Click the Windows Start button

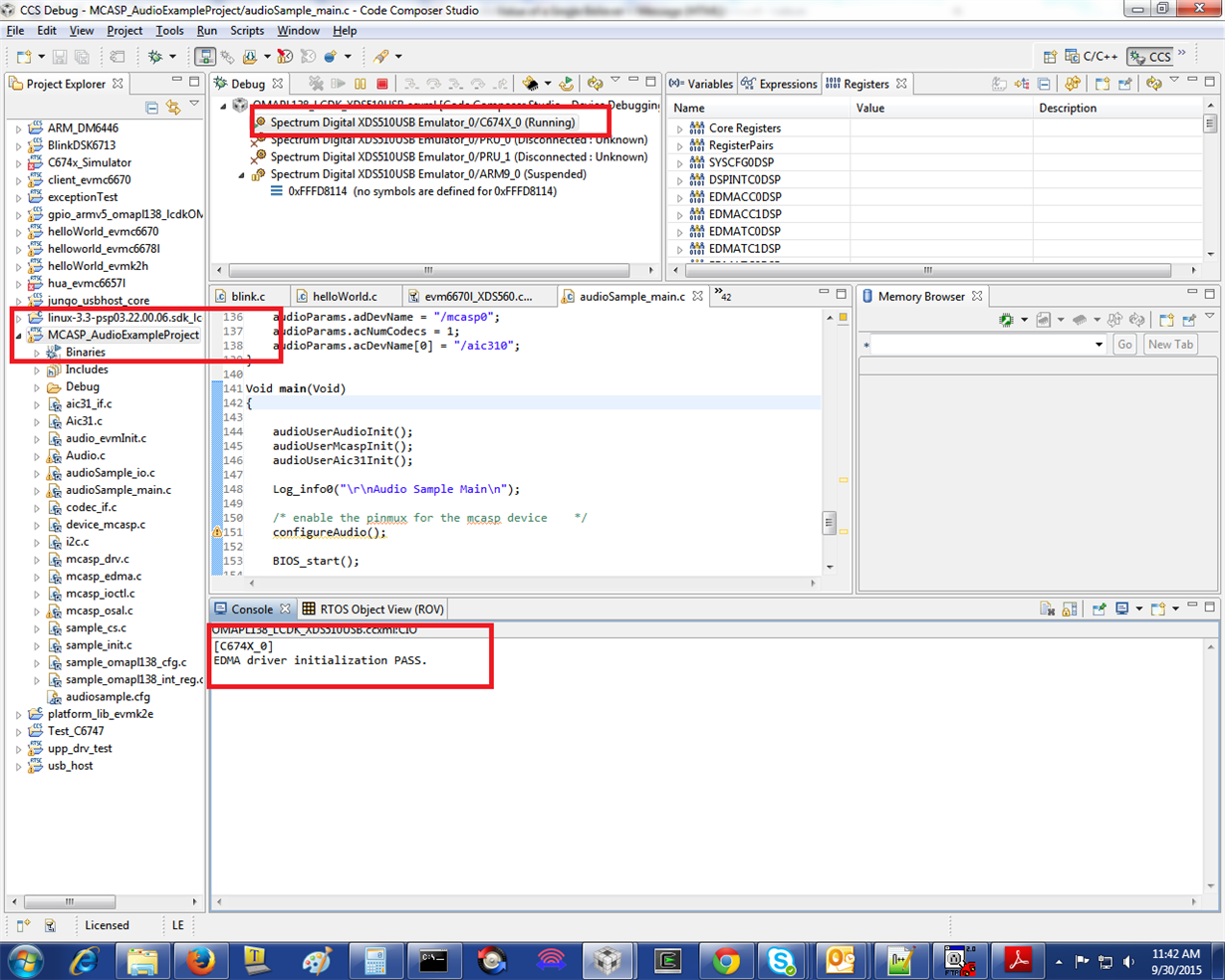pyautogui.click(x=26, y=961)
